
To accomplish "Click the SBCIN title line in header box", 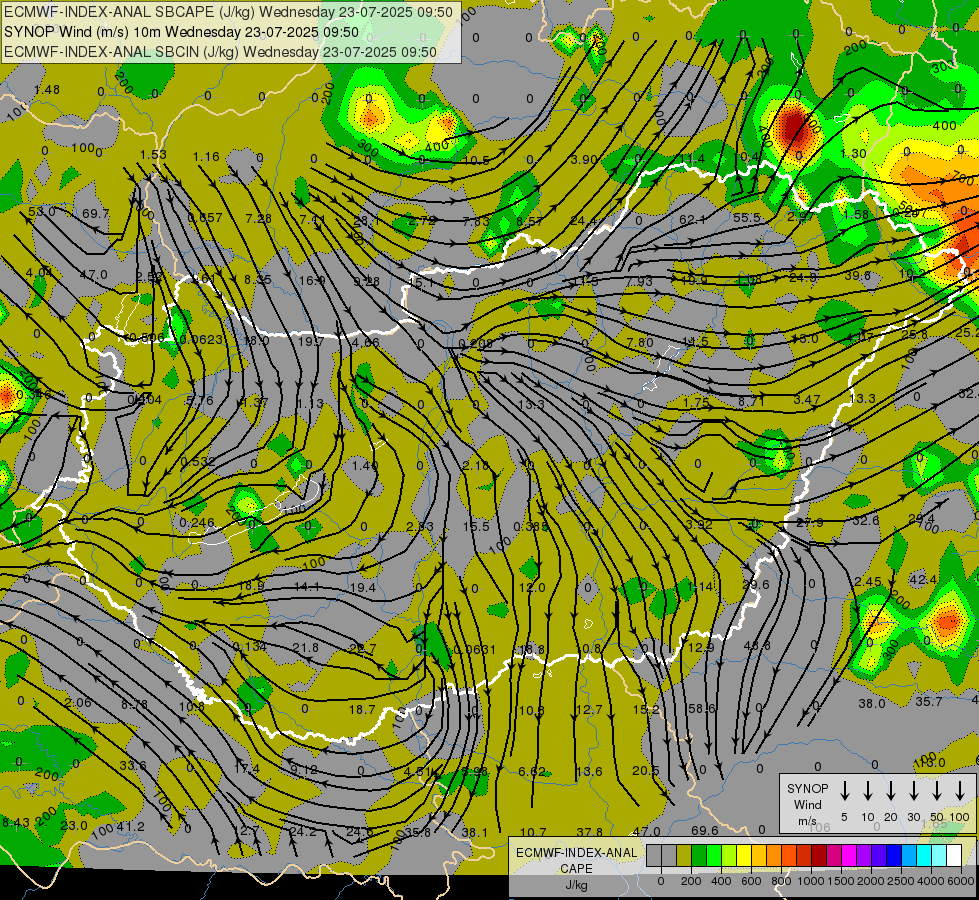I will (x=220, y=52).
